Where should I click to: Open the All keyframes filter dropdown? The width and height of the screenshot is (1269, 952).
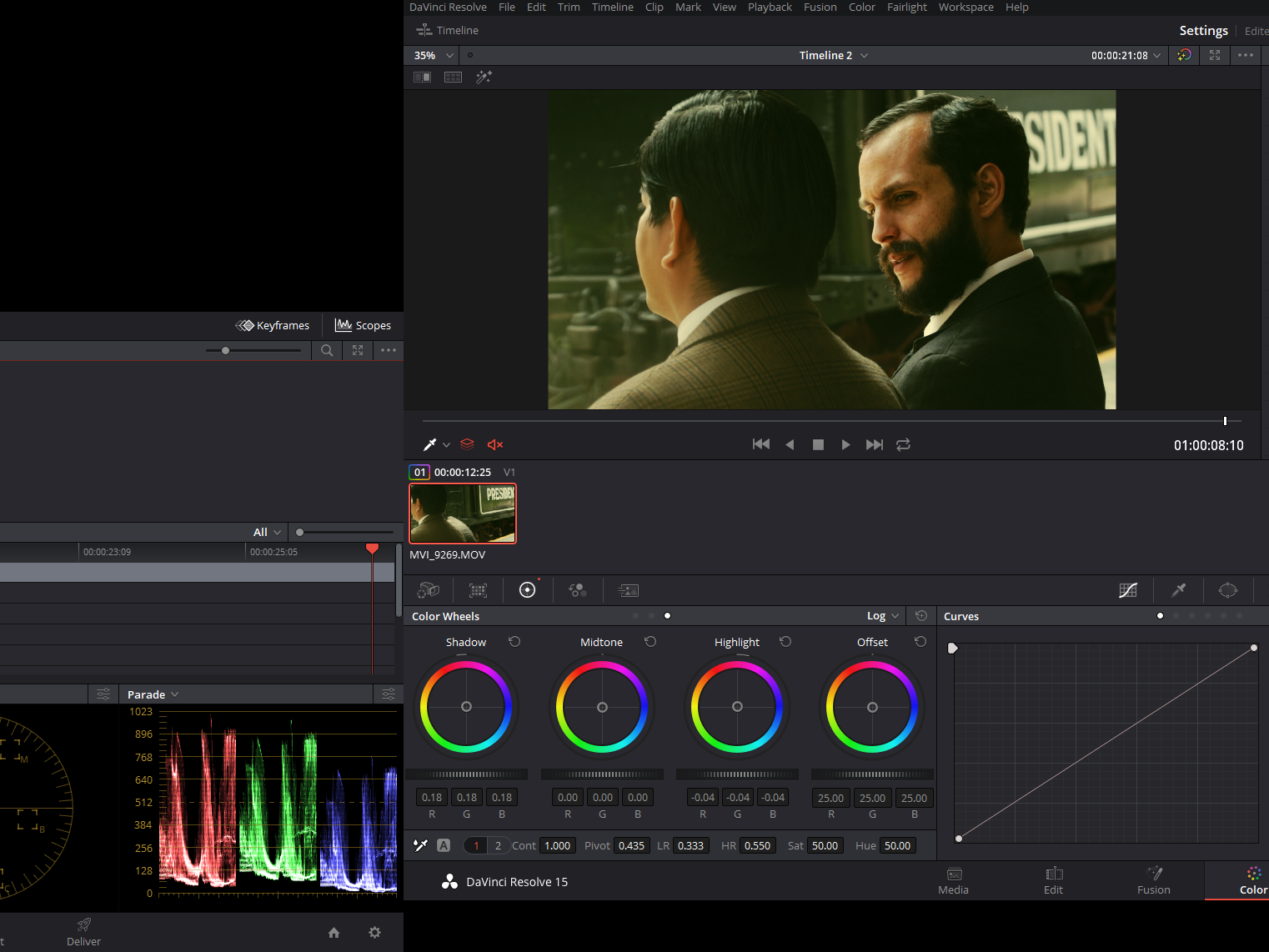coord(268,532)
